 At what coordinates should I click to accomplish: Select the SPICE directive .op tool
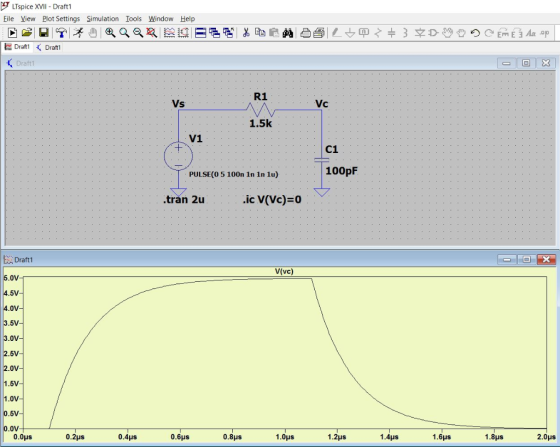click(x=544, y=33)
